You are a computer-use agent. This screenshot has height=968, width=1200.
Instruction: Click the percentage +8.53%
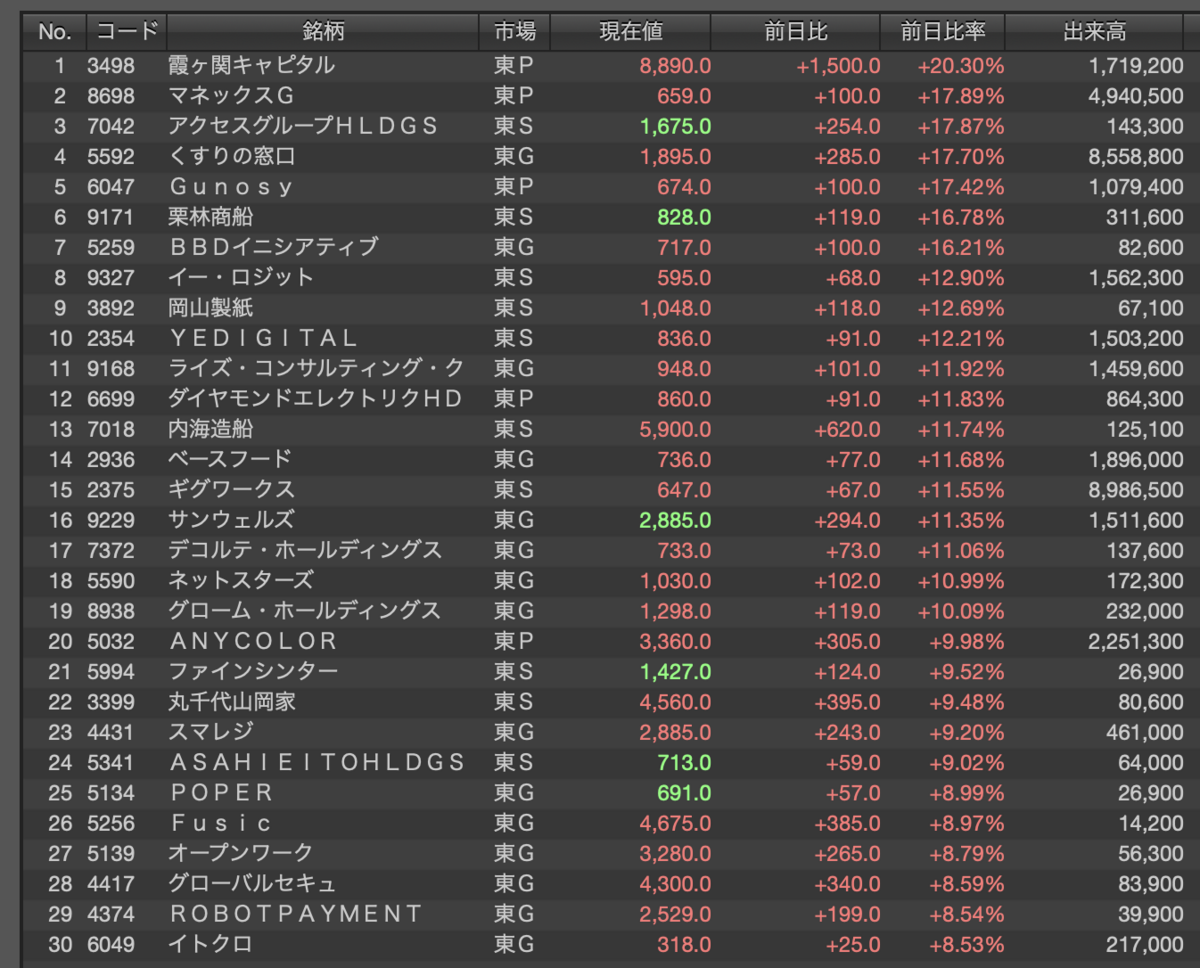pos(966,944)
